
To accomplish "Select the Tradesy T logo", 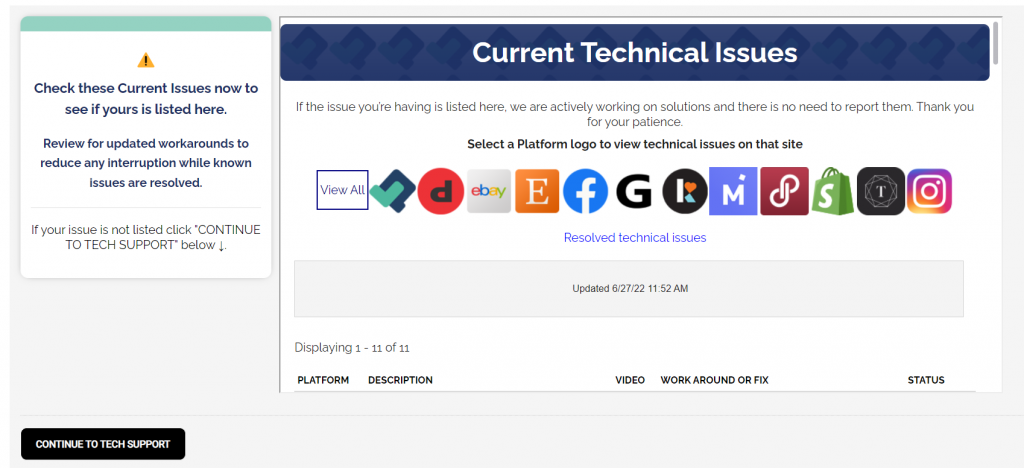I will click(881, 191).
